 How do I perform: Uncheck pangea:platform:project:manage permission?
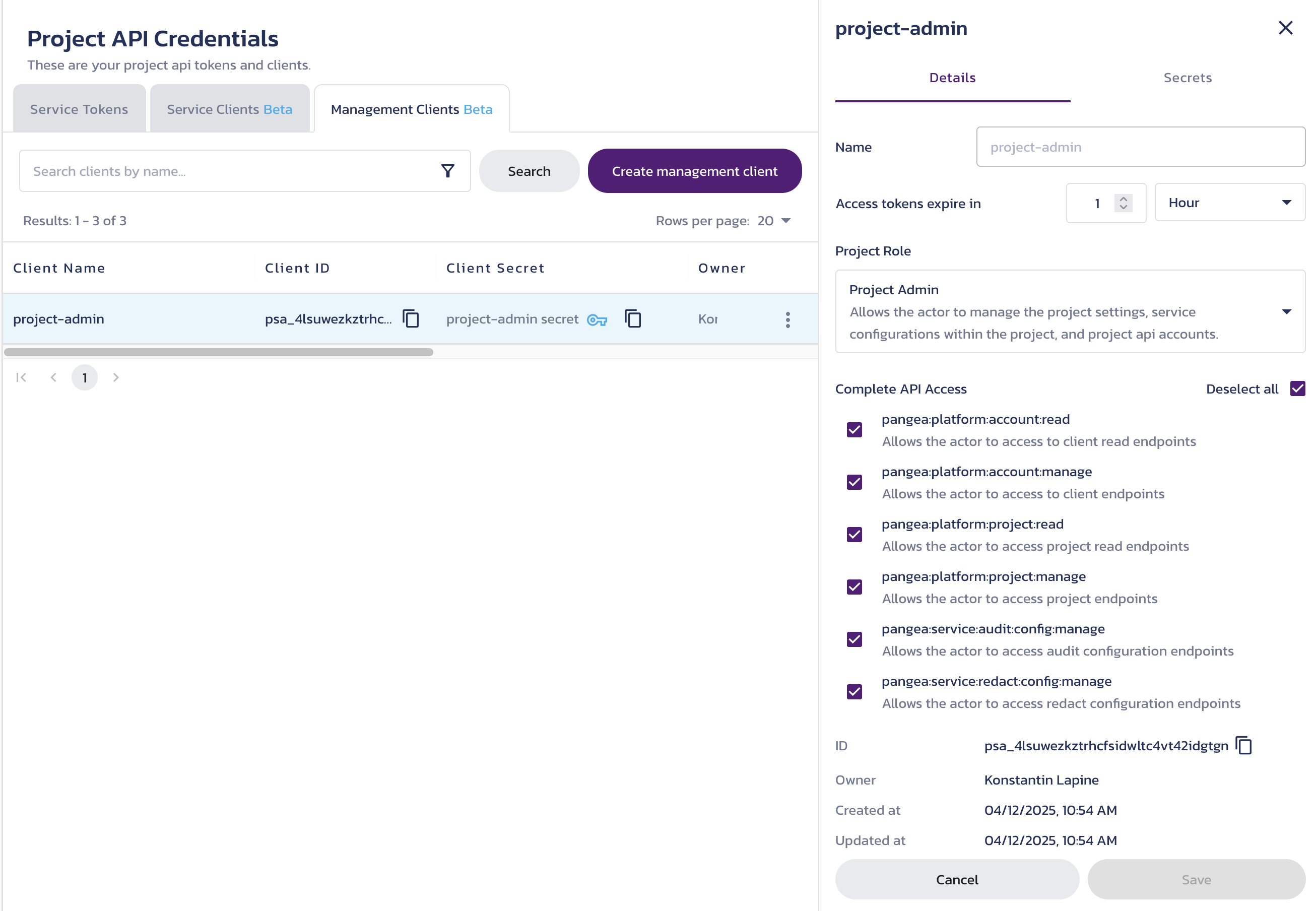pos(854,588)
